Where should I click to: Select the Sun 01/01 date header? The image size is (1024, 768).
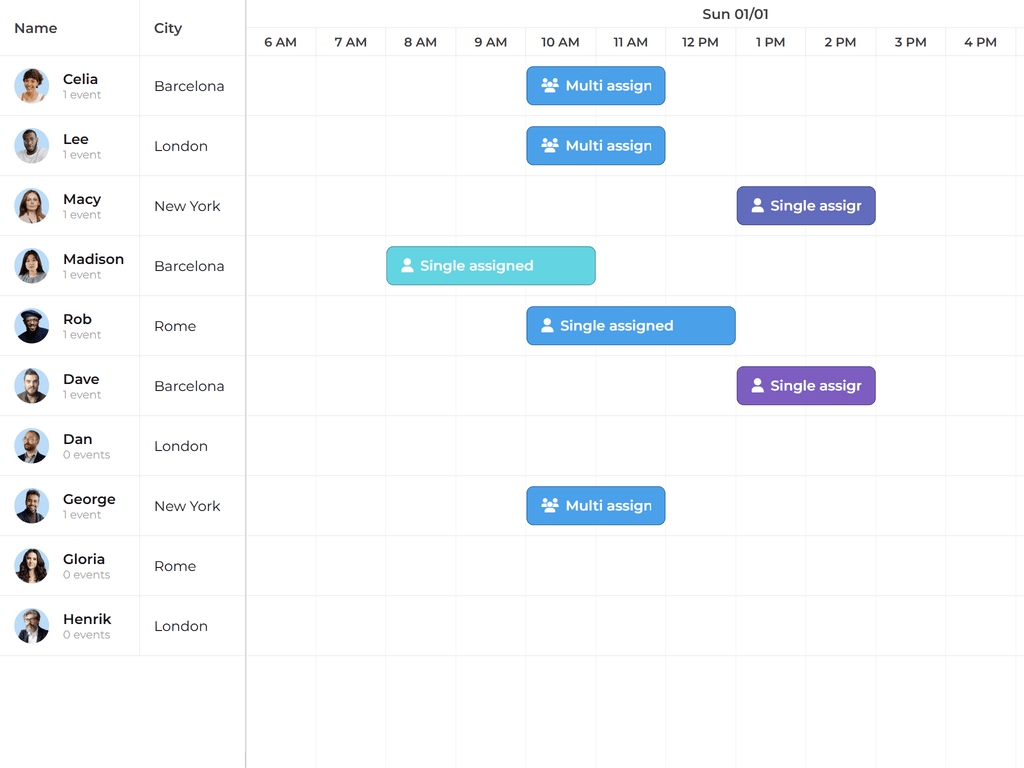coord(735,14)
